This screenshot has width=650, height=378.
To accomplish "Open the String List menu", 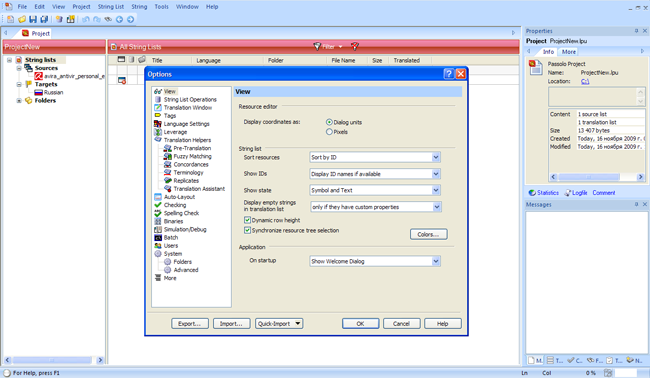I will coord(111,7).
